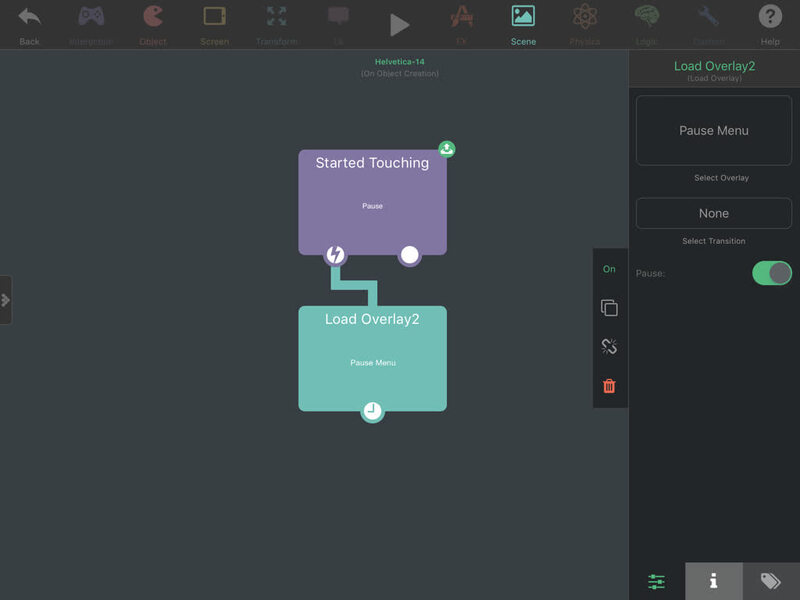Click the Load Overlay2 panel title
800x600 pixels.
714,66
